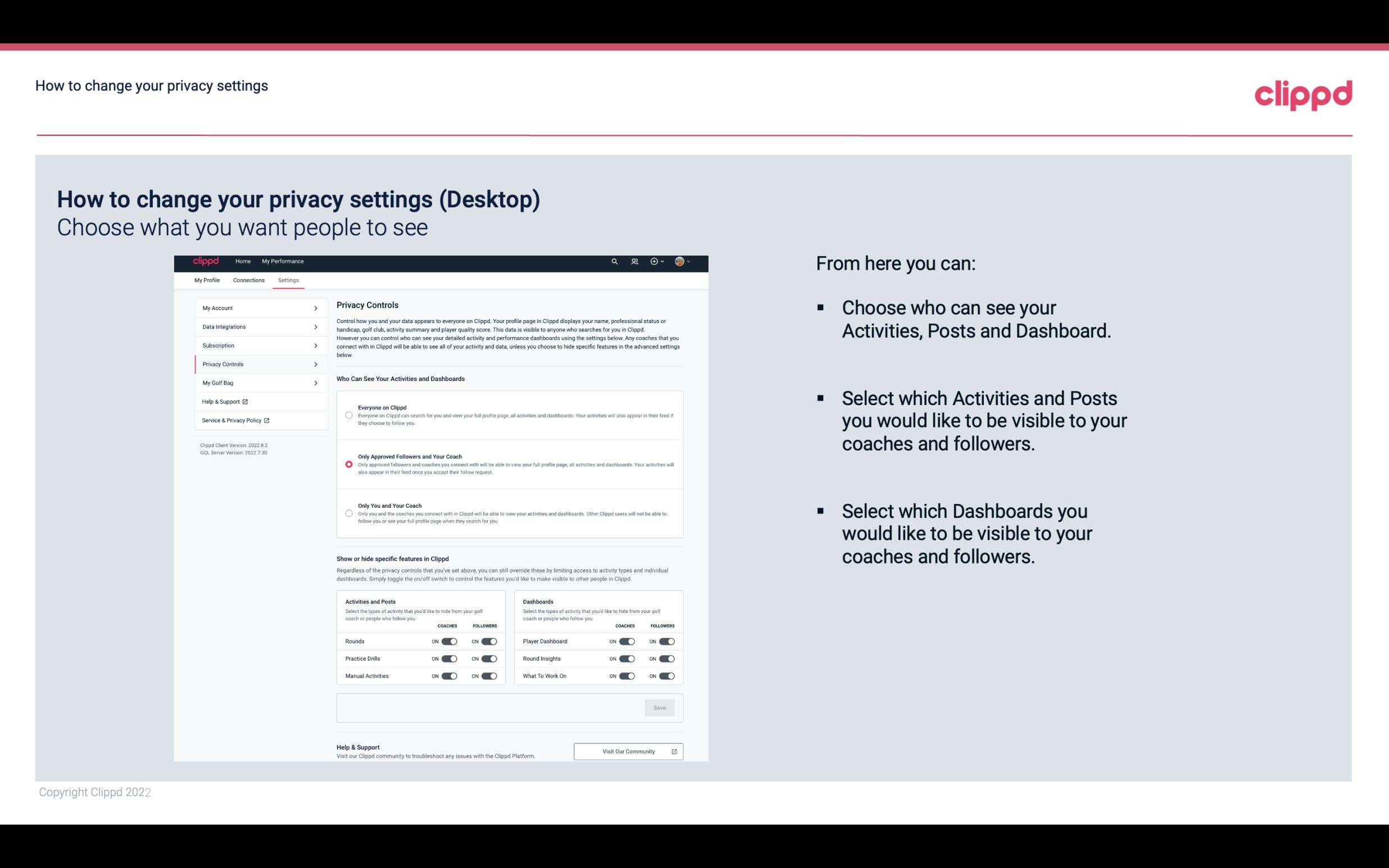Click the Visit Our Community button

(627, 751)
